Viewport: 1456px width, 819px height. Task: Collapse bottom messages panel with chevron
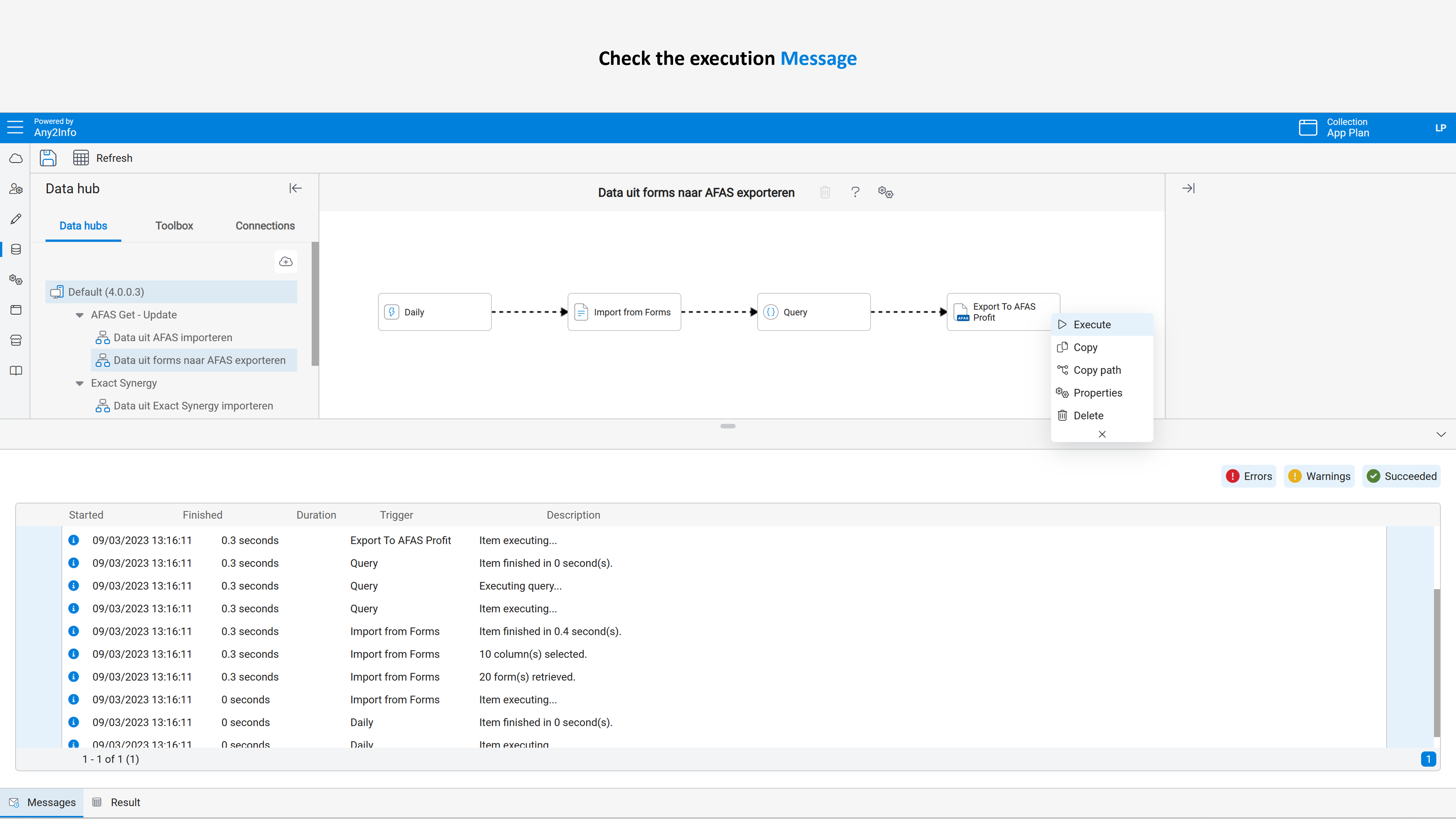(x=1441, y=434)
